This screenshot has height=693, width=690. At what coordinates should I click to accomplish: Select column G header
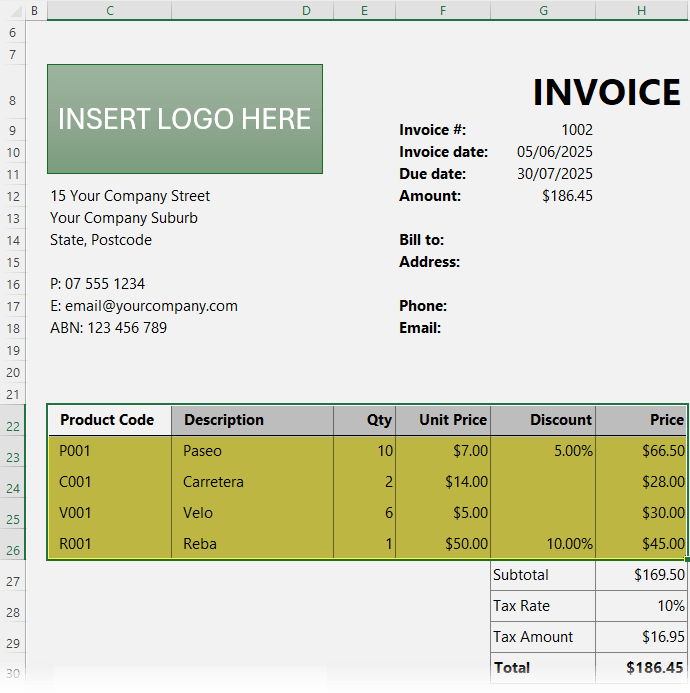(543, 11)
